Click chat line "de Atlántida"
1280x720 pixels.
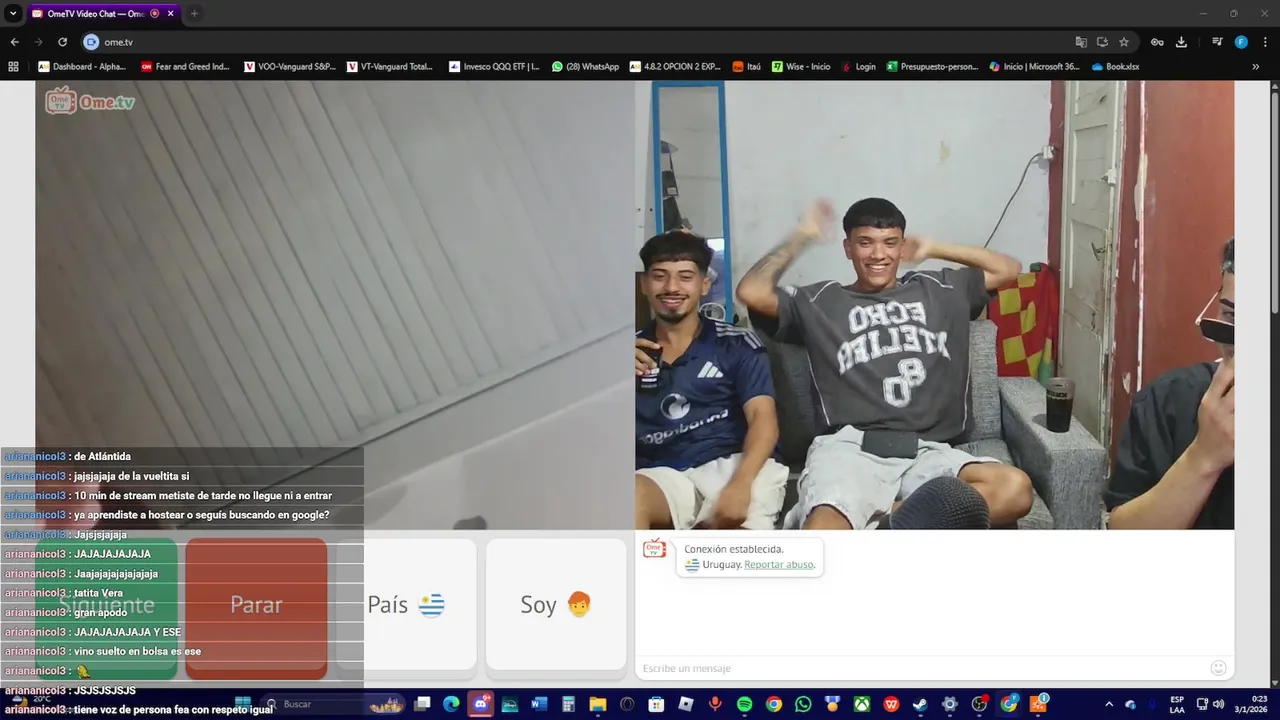tap(102, 456)
